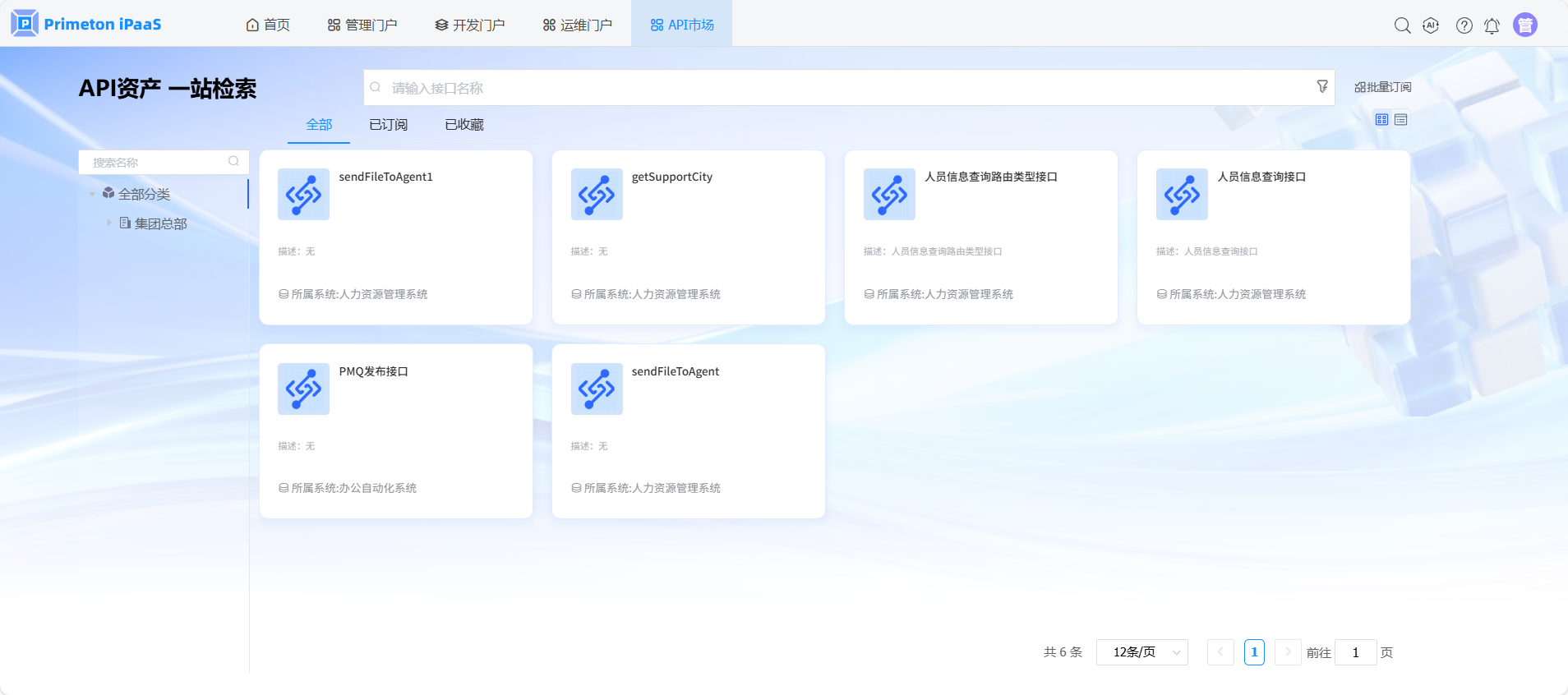Focus the 请输入接口名称 search field
This screenshot has height=695, width=1568.
pyautogui.click(x=849, y=87)
